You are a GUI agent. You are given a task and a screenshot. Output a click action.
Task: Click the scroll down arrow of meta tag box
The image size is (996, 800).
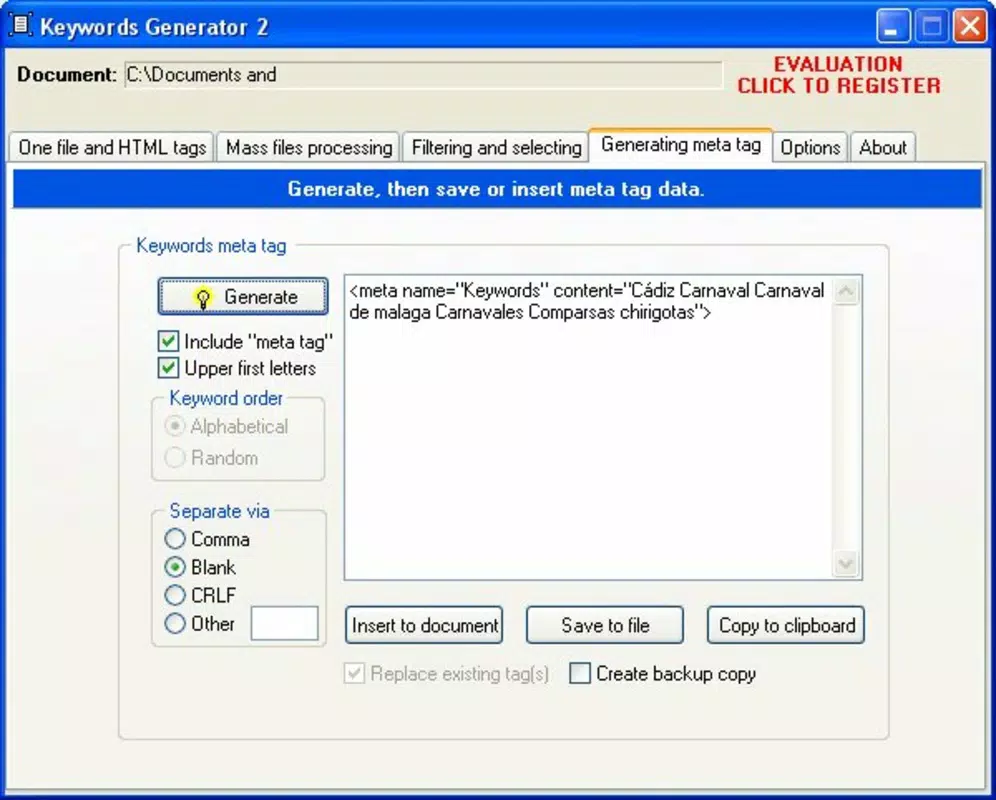tap(845, 563)
